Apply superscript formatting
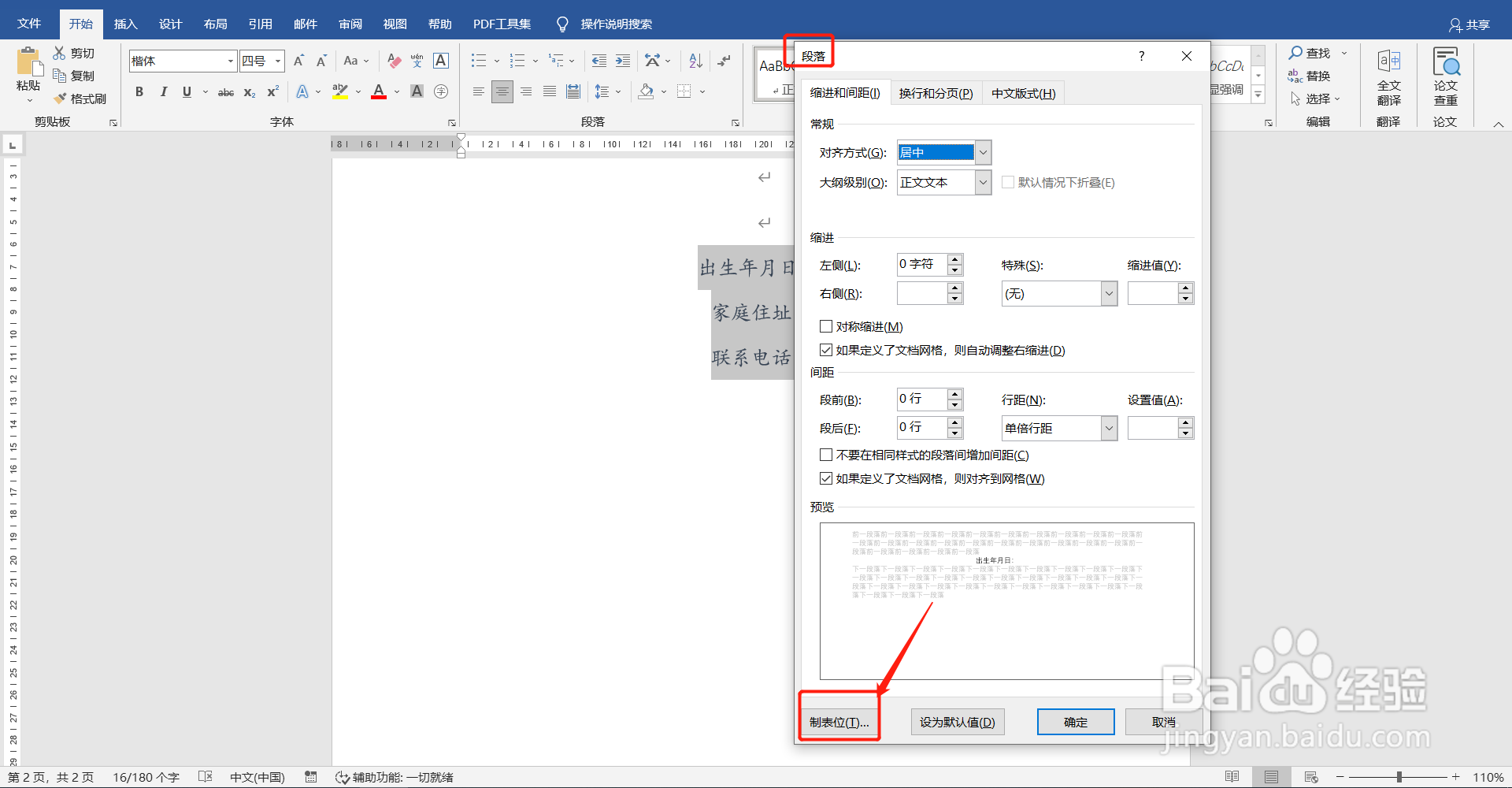1512x788 pixels. coord(271,92)
